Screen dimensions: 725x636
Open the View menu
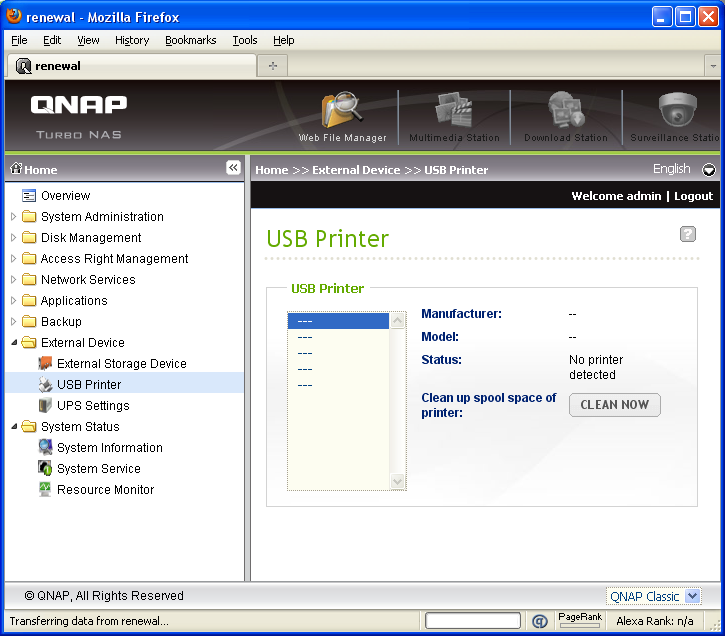(x=88, y=40)
